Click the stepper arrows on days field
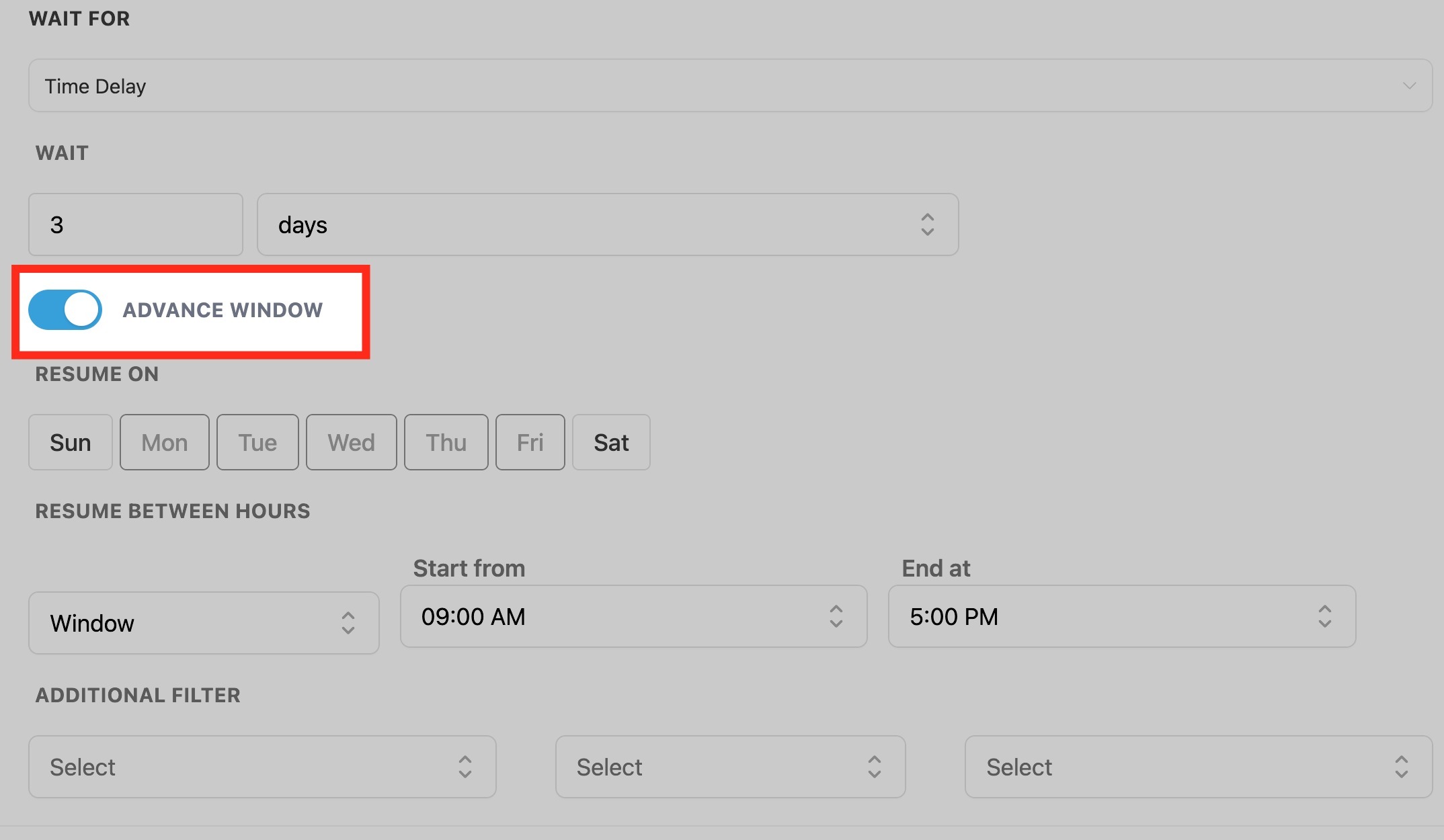 pos(927,224)
